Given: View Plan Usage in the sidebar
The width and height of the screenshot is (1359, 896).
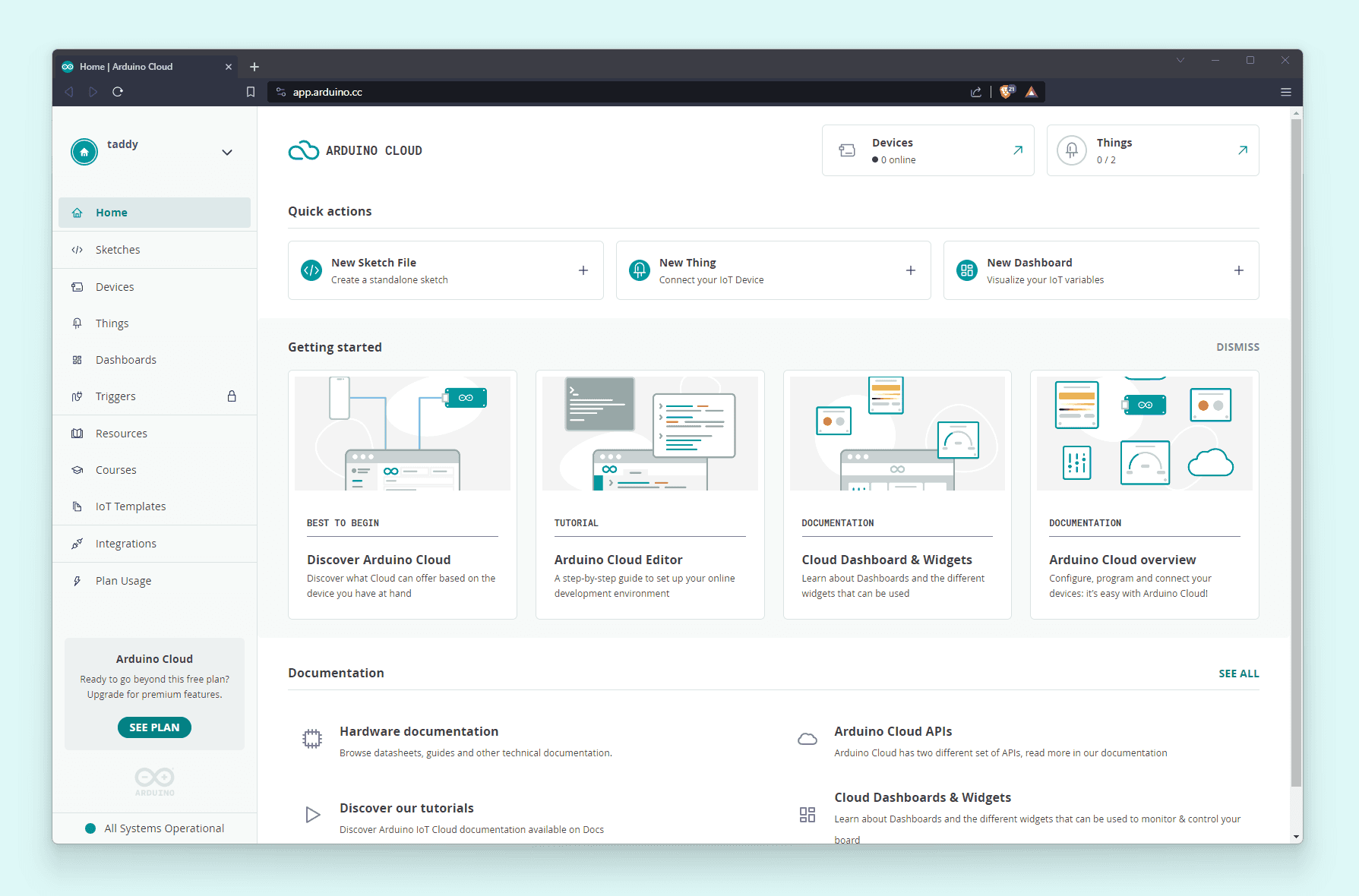Looking at the screenshot, I should pos(122,580).
